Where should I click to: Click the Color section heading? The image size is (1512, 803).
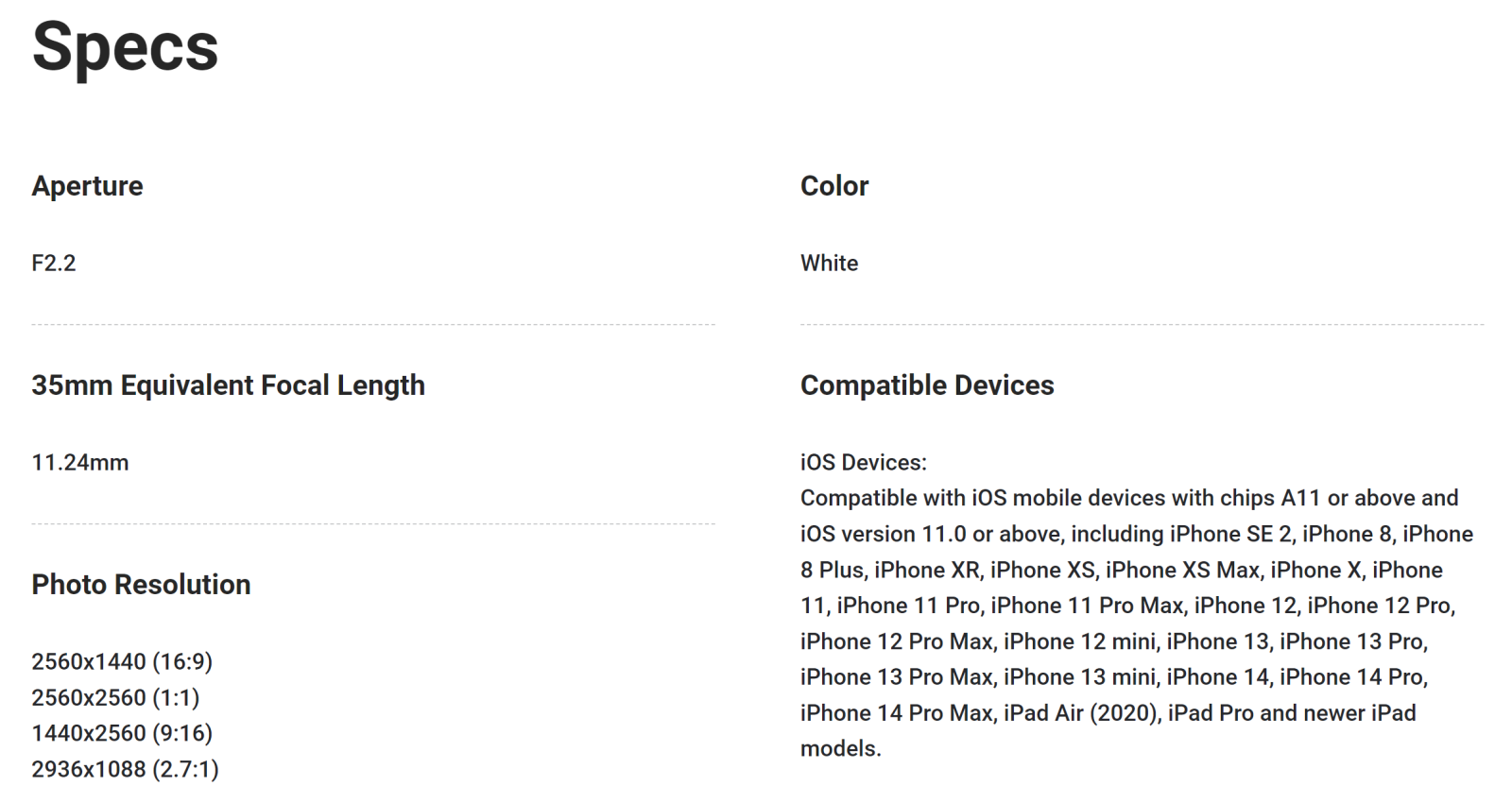[833, 186]
